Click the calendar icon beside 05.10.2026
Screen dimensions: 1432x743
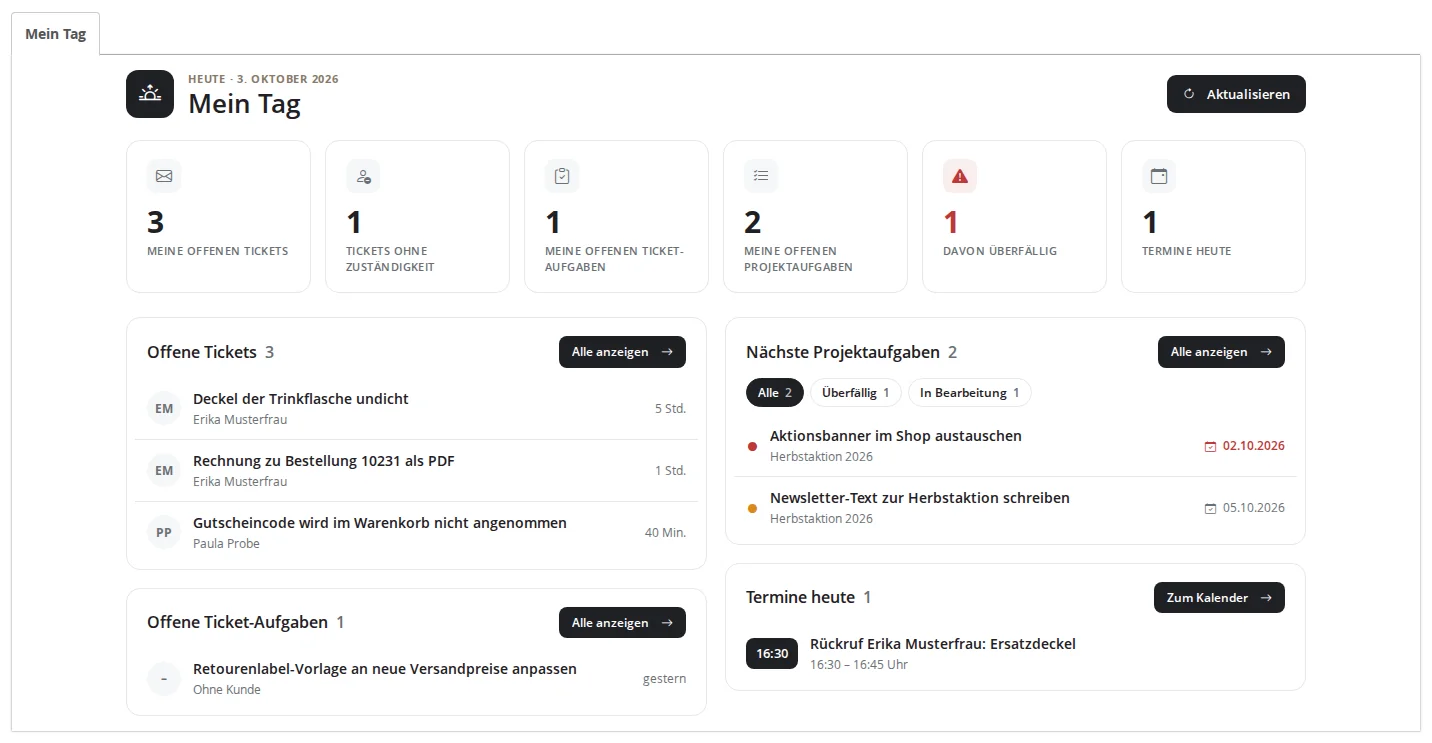click(x=1210, y=508)
